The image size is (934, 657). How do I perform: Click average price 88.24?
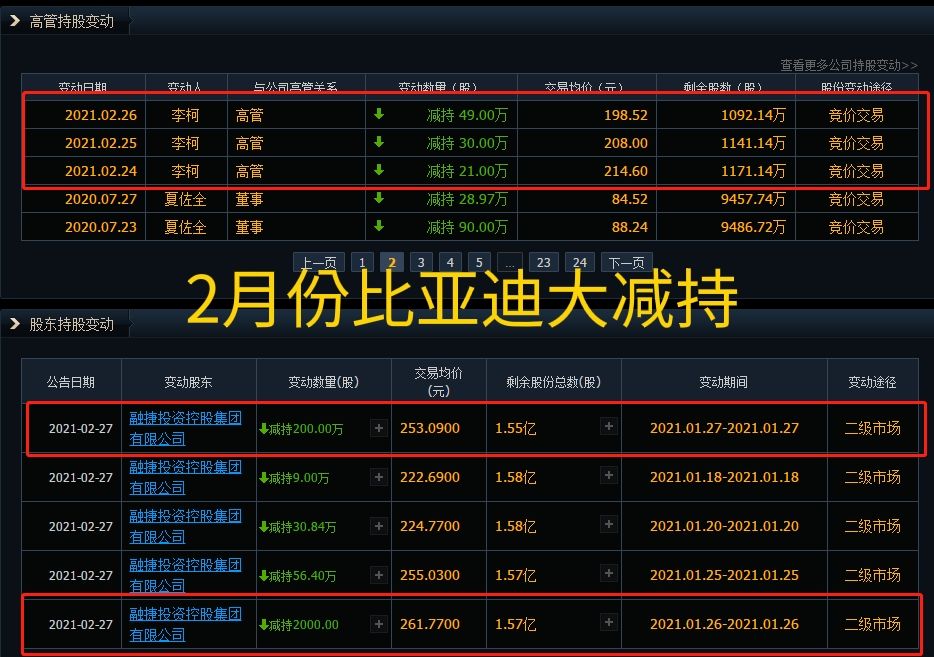(630, 227)
